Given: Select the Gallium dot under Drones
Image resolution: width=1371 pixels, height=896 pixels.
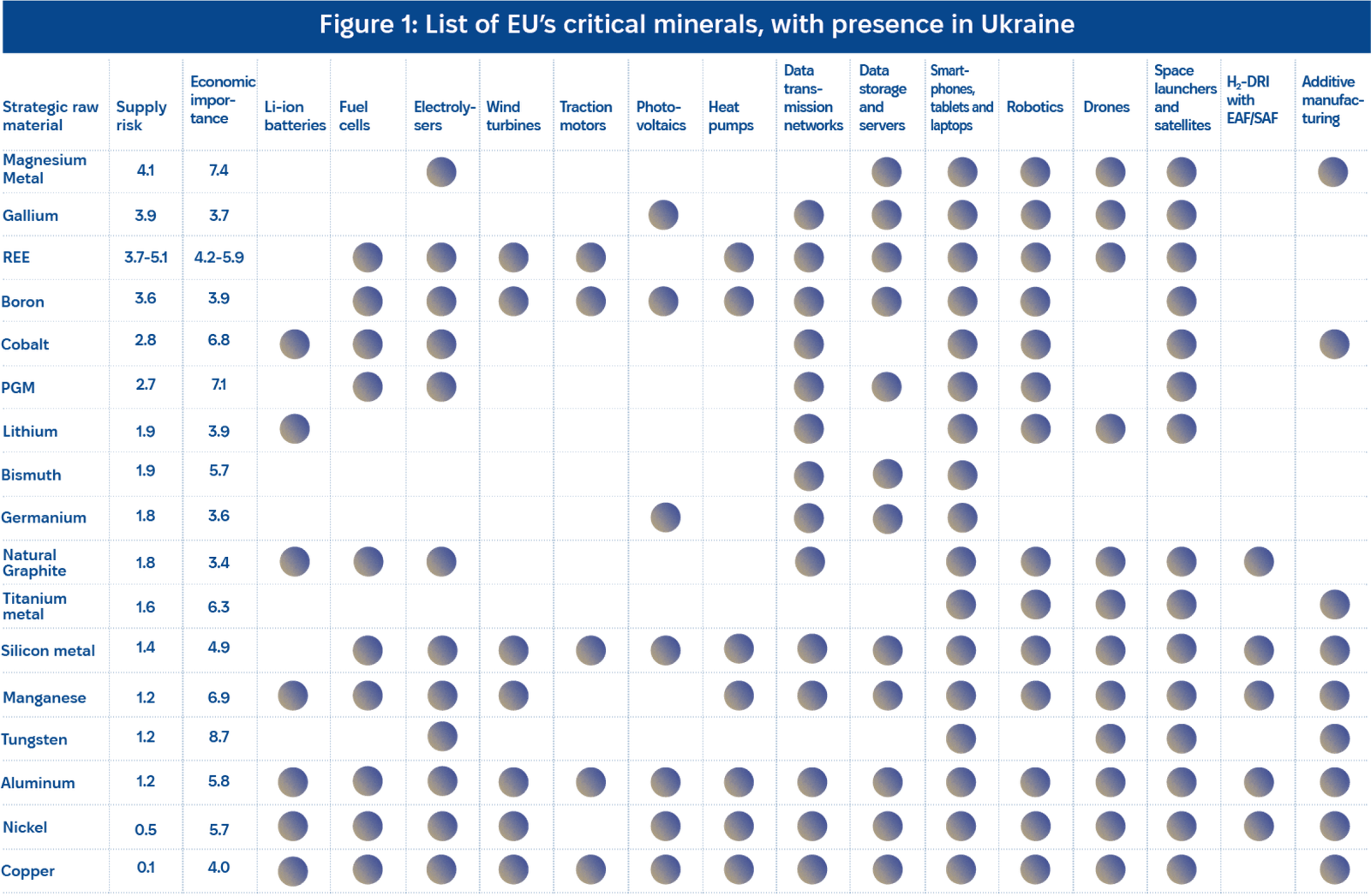Looking at the screenshot, I should pyautogui.click(x=1111, y=215).
